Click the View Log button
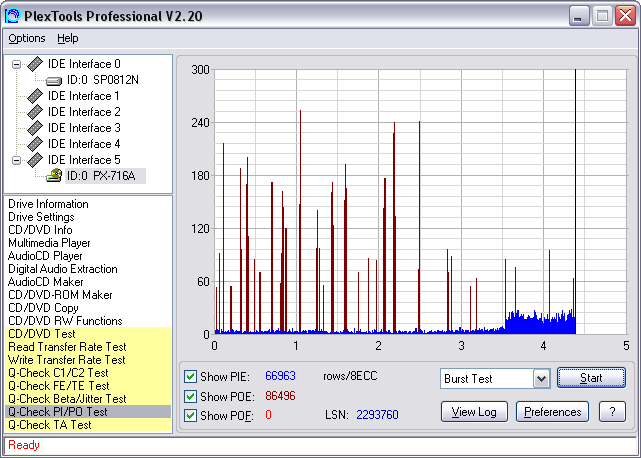The image size is (641, 458). click(x=474, y=412)
